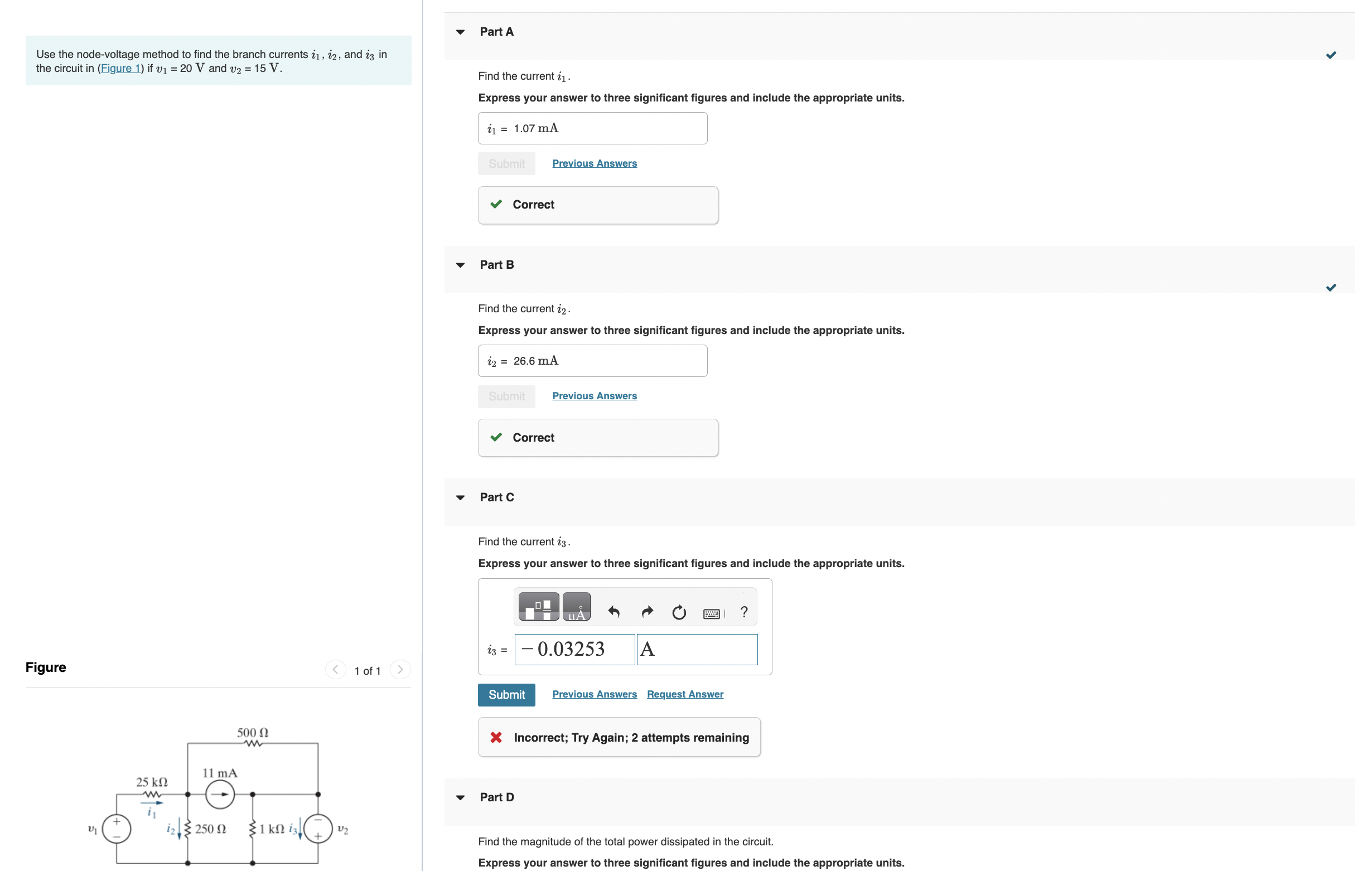1372x871 pixels.
Task: Open the units (µÅ) entry tool
Action: 576,607
